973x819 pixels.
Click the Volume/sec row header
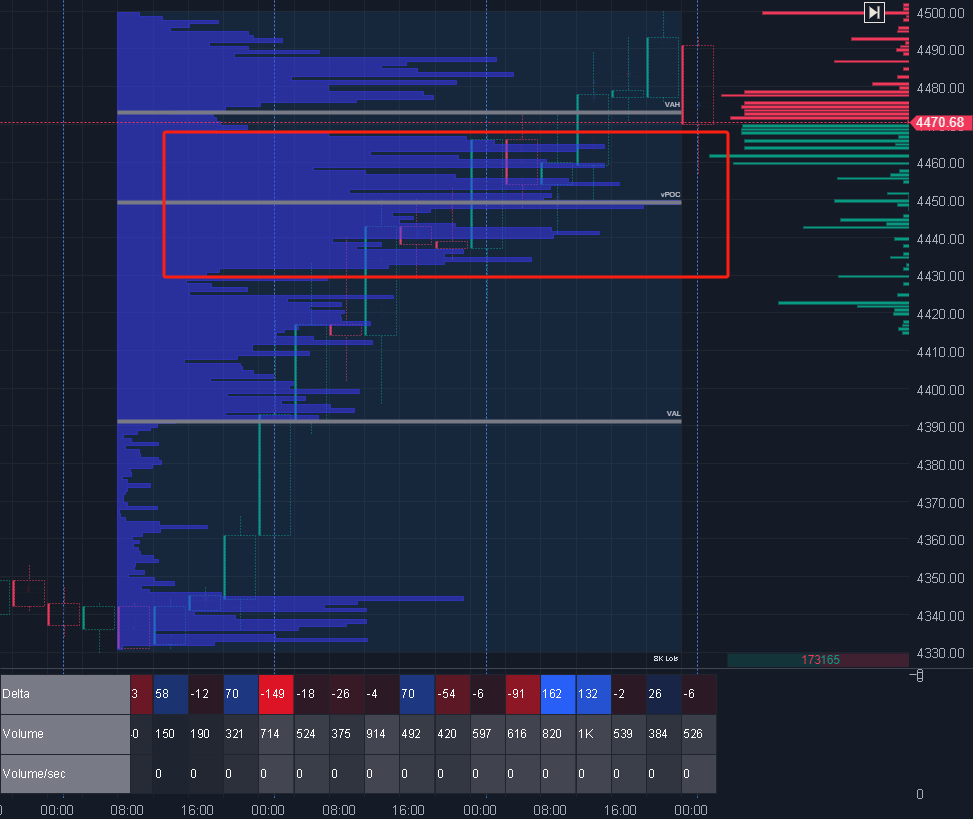coord(65,774)
